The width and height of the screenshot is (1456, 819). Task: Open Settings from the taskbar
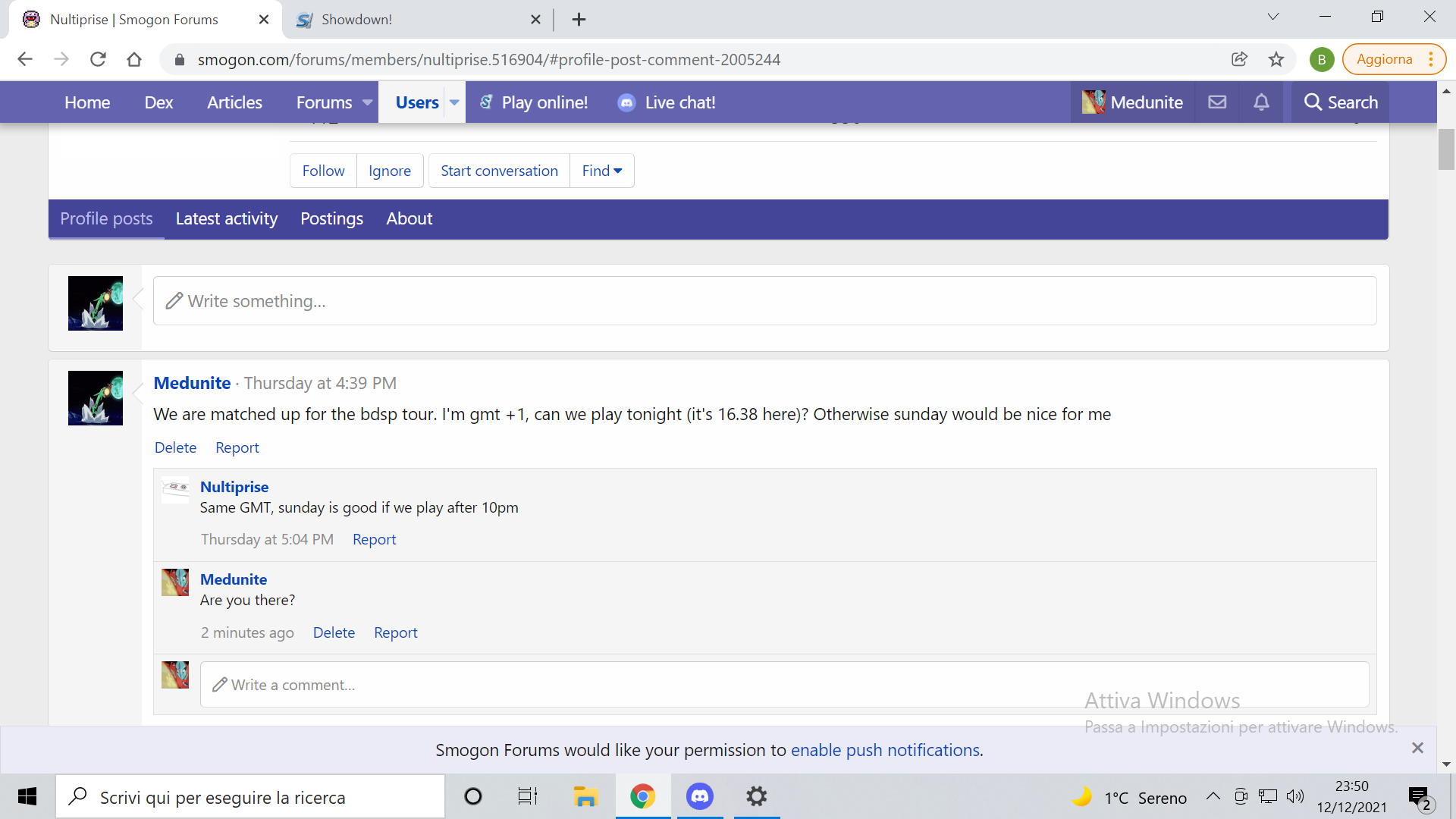point(756,796)
